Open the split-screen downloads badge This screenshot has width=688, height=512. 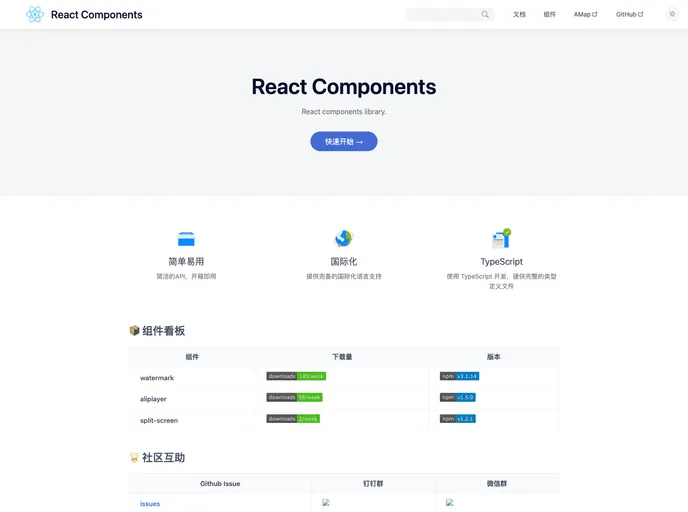[x=293, y=419]
